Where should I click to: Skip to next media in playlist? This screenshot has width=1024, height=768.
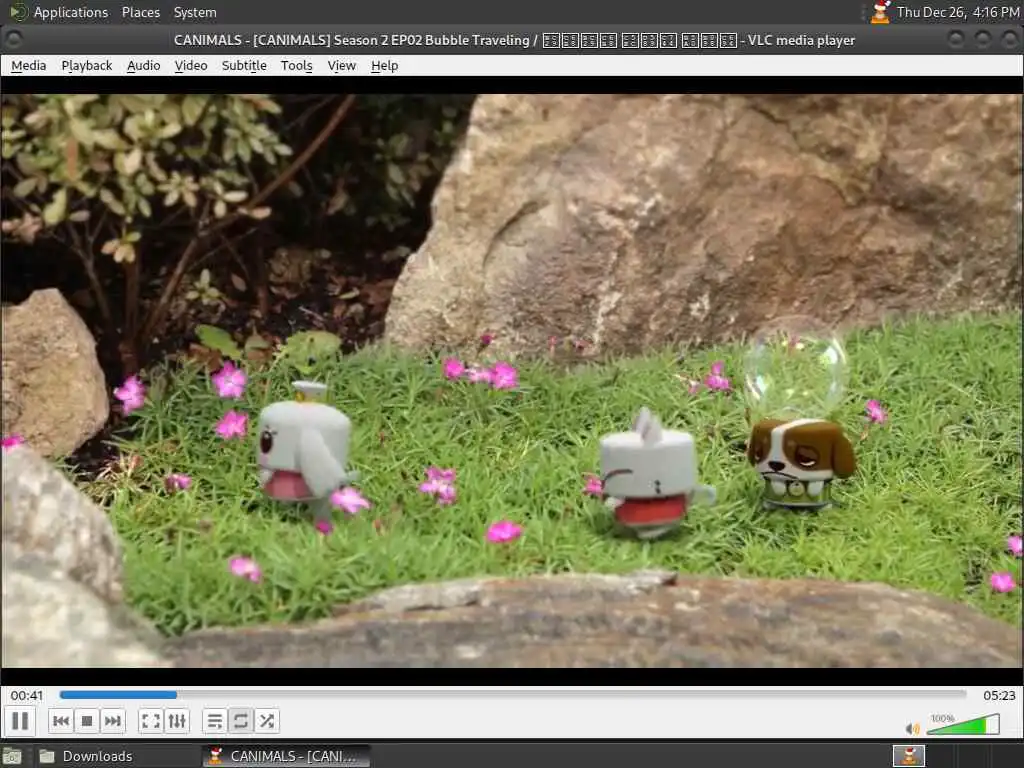click(112, 721)
